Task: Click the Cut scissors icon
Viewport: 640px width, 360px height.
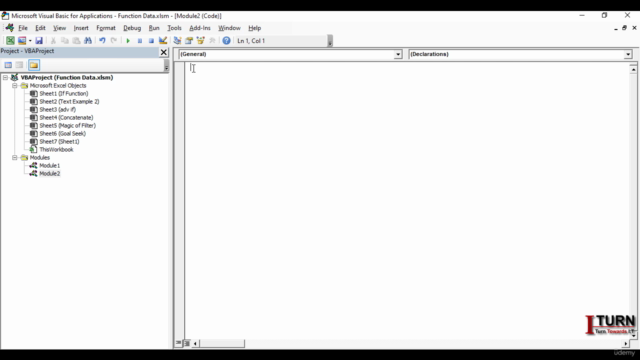Action: (53, 40)
